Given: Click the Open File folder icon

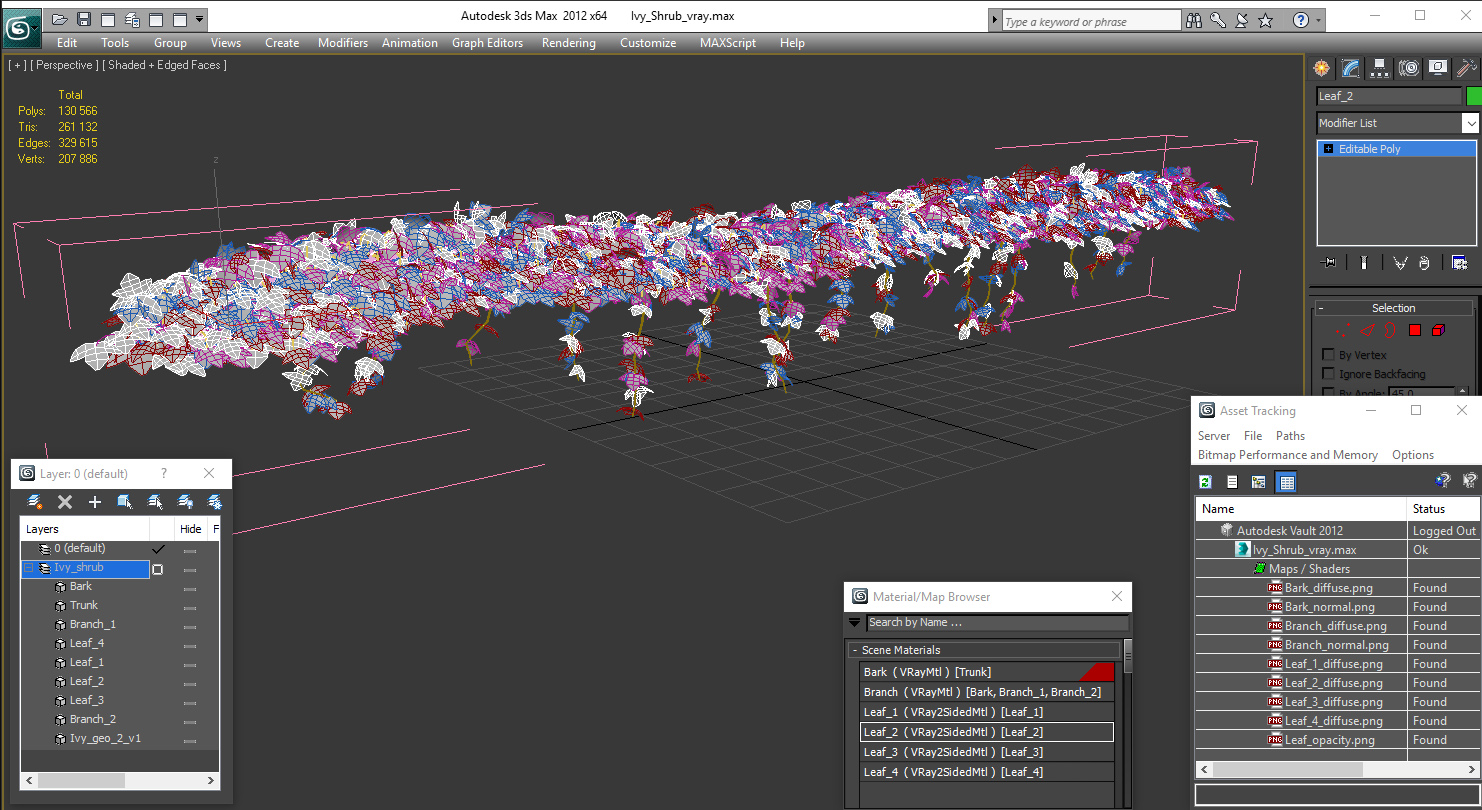Looking at the screenshot, I should (60, 19).
